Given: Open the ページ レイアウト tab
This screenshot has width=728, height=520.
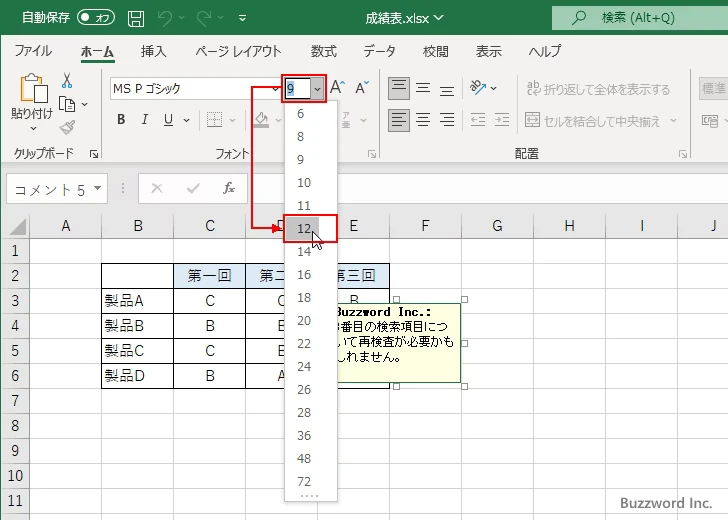Looking at the screenshot, I should point(238,51).
